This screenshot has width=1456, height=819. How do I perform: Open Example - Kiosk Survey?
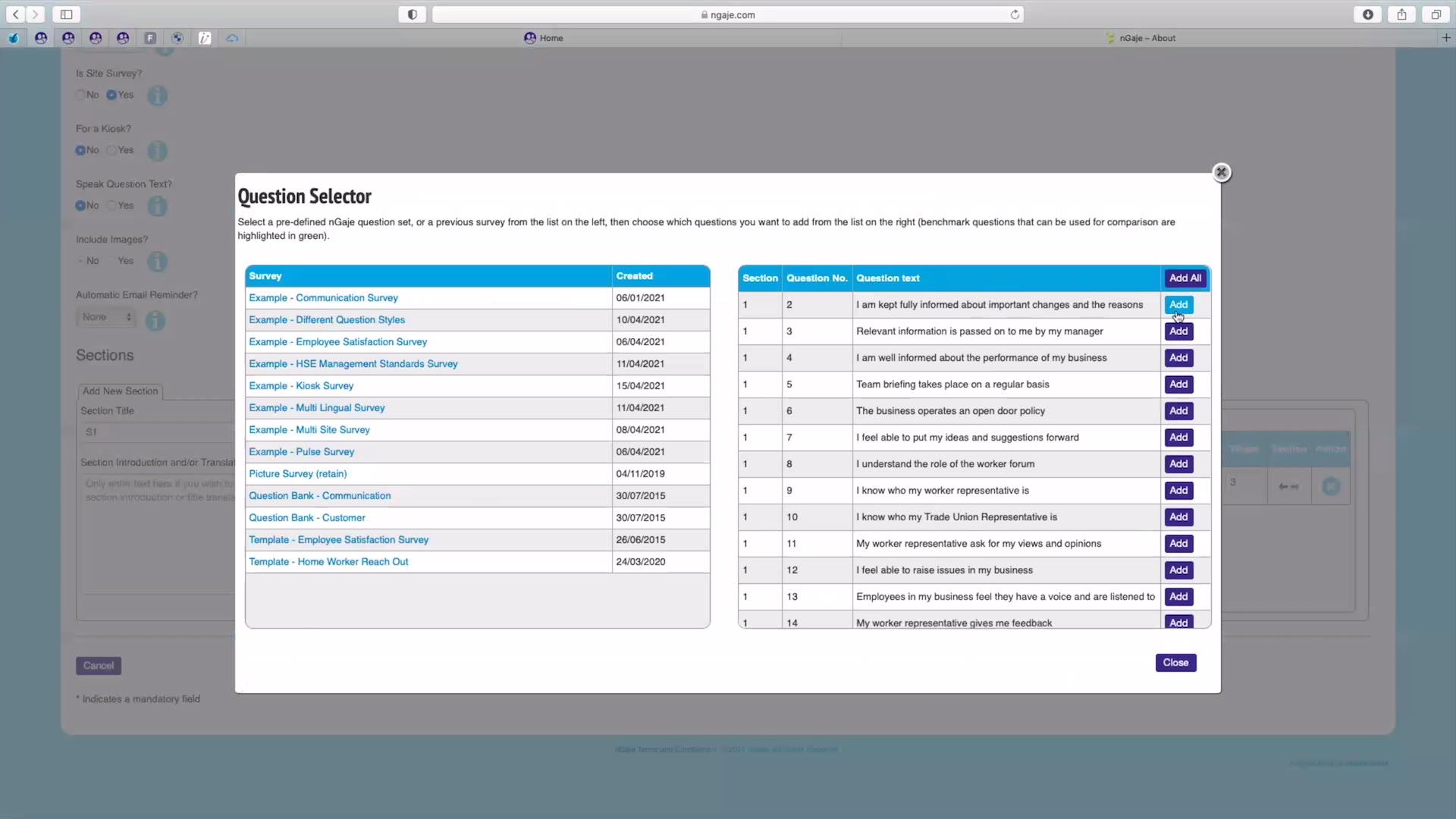[301, 386]
